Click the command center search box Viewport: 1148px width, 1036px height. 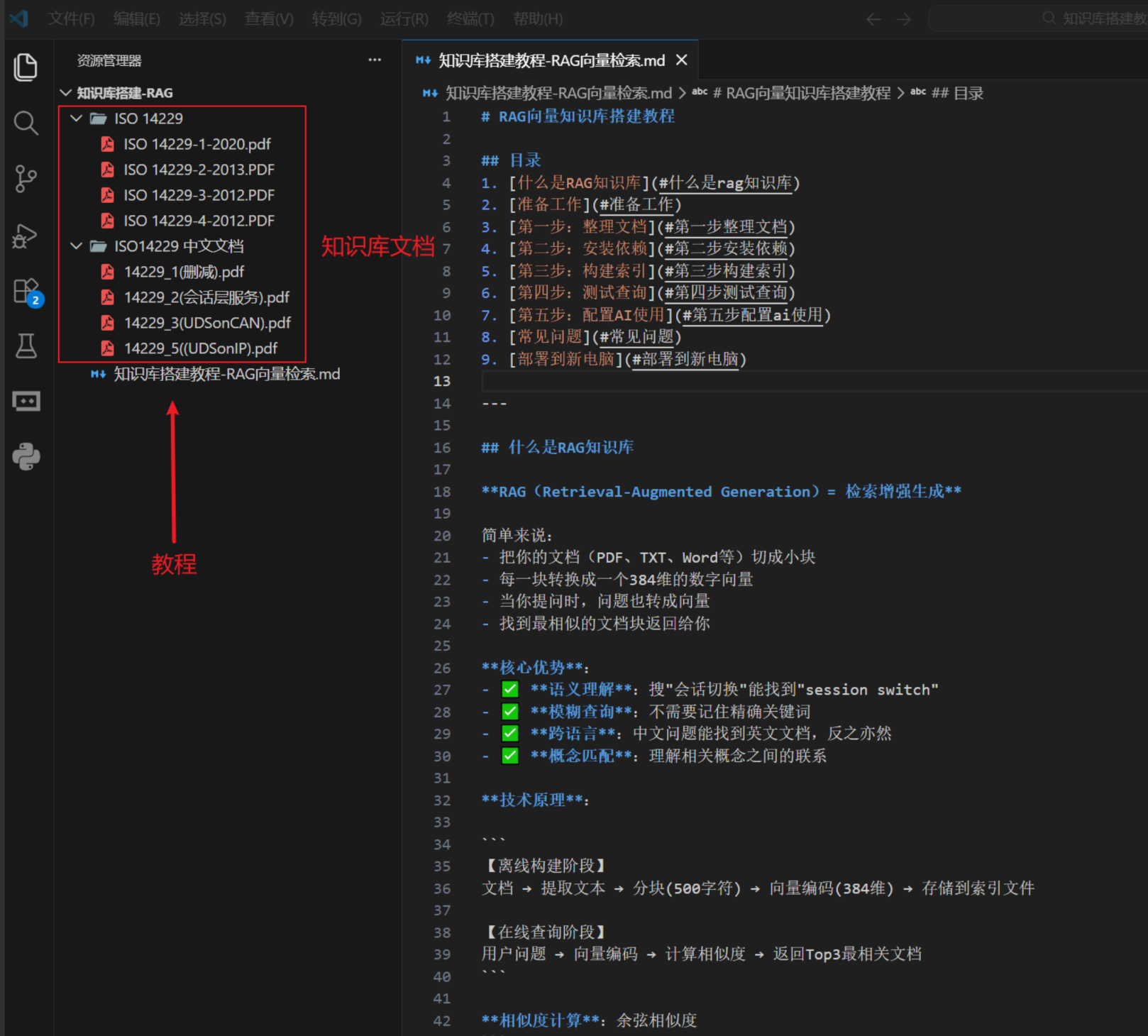(x=1038, y=18)
